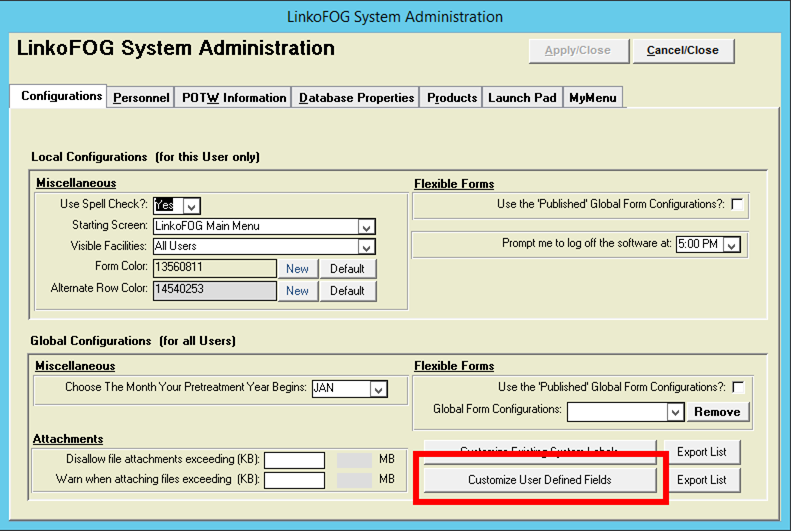Open the log off time dropdown
791x531 pixels.
tap(731, 245)
